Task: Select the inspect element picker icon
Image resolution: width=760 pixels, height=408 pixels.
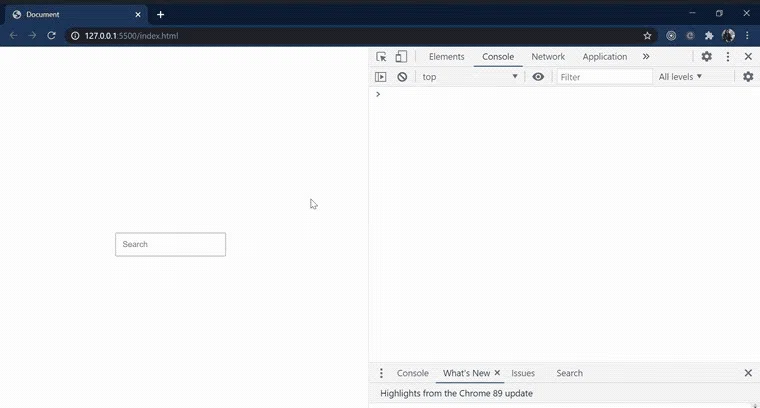Action: pos(381,57)
